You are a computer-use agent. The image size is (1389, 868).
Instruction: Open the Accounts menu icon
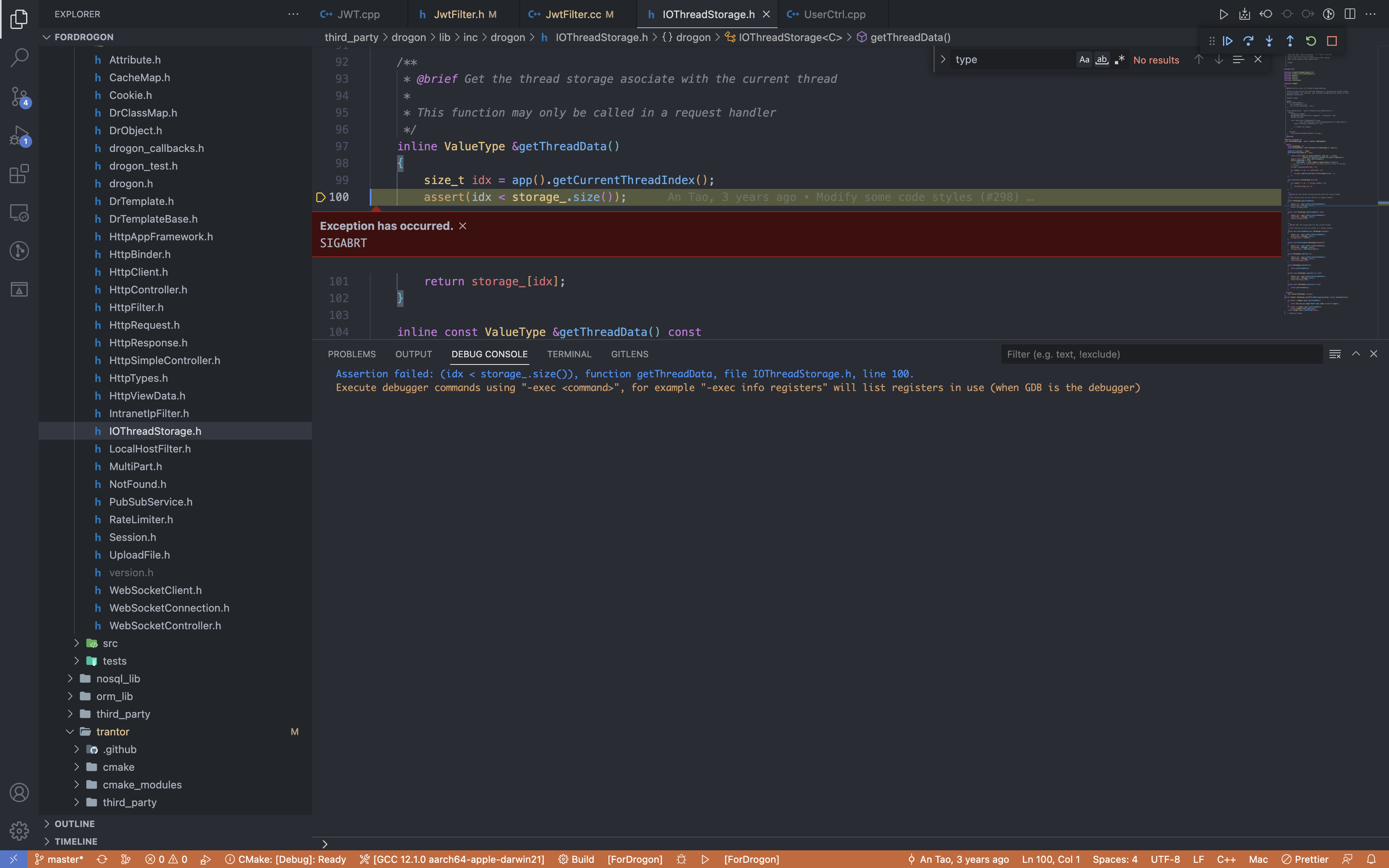point(19,792)
